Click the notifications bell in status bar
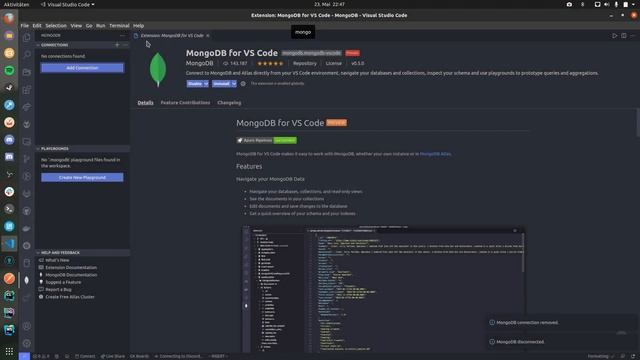640x360 pixels. click(633, 356)
